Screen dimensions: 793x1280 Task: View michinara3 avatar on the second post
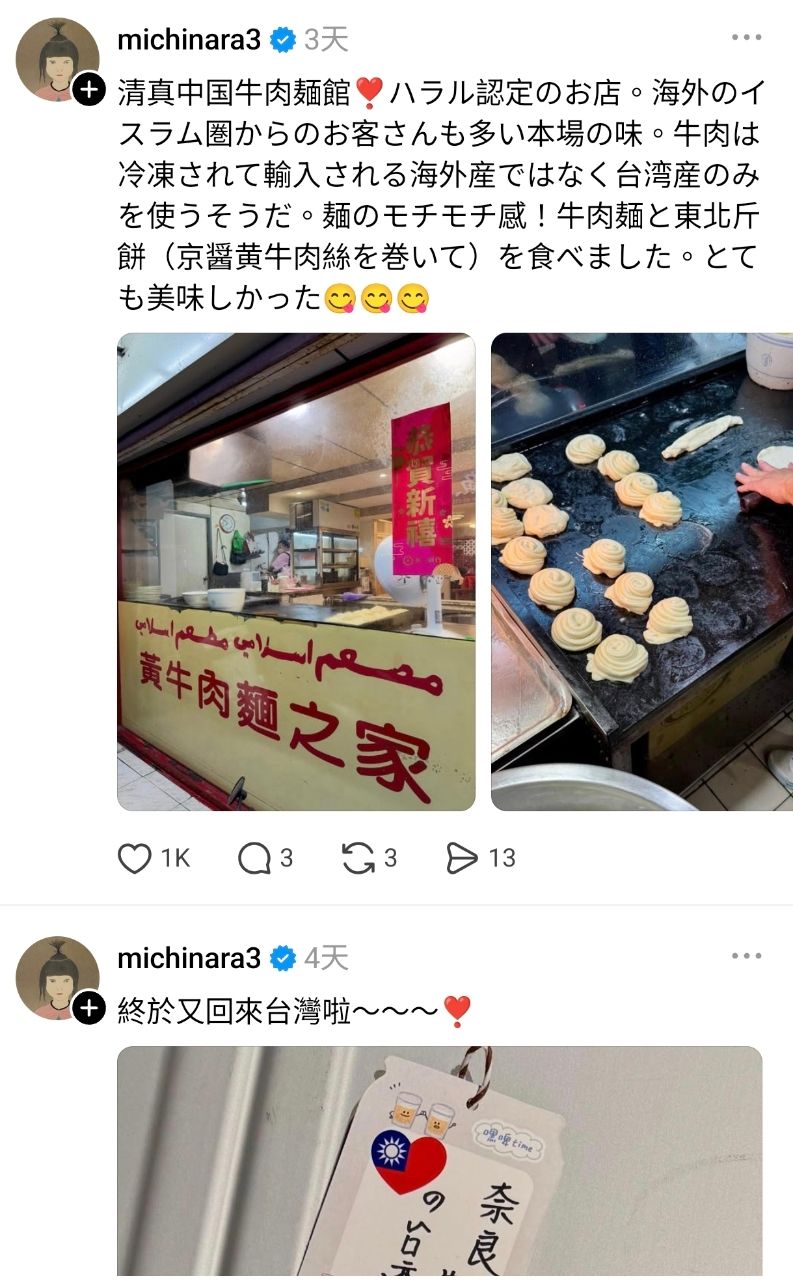(57, 978)
